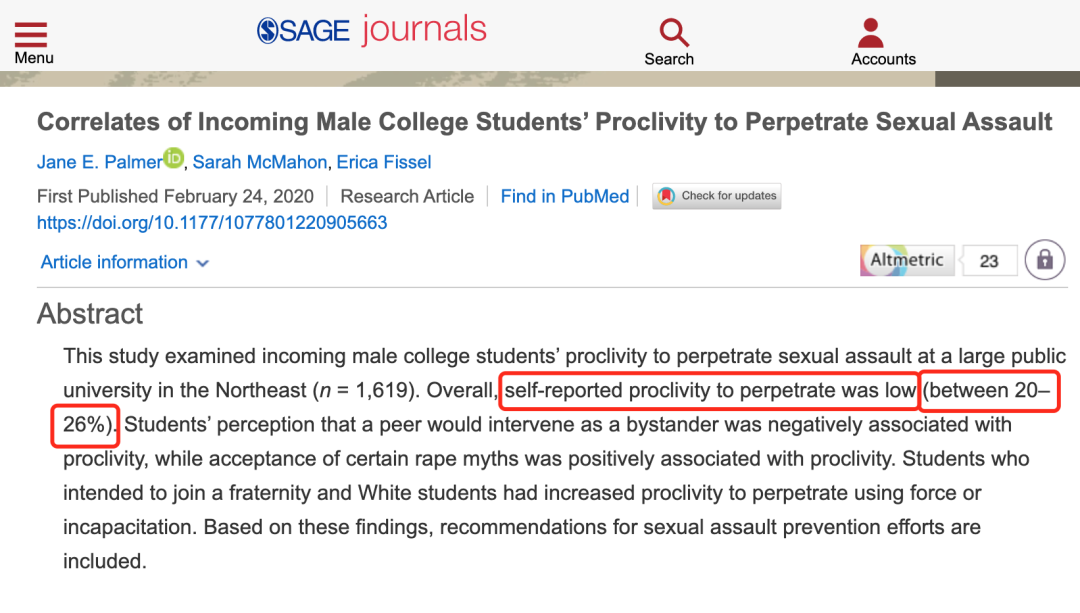Click the lock access icon
Image resolution: width=1080 pixels, height=613 pixels.
tap(1045, 260)
